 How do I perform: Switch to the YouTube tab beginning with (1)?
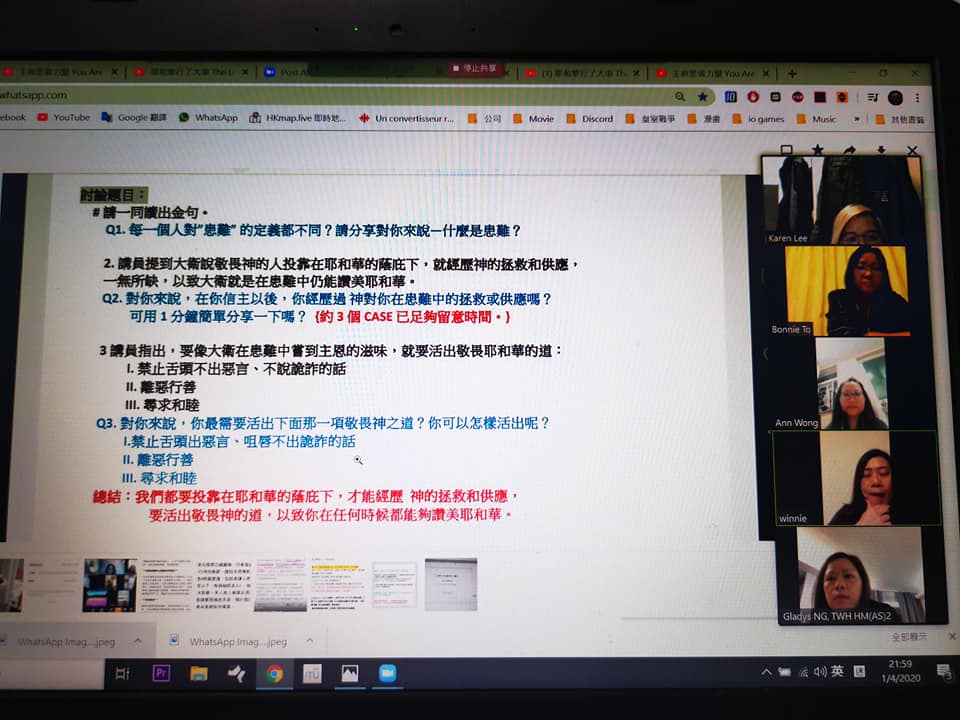pos(583,73)
